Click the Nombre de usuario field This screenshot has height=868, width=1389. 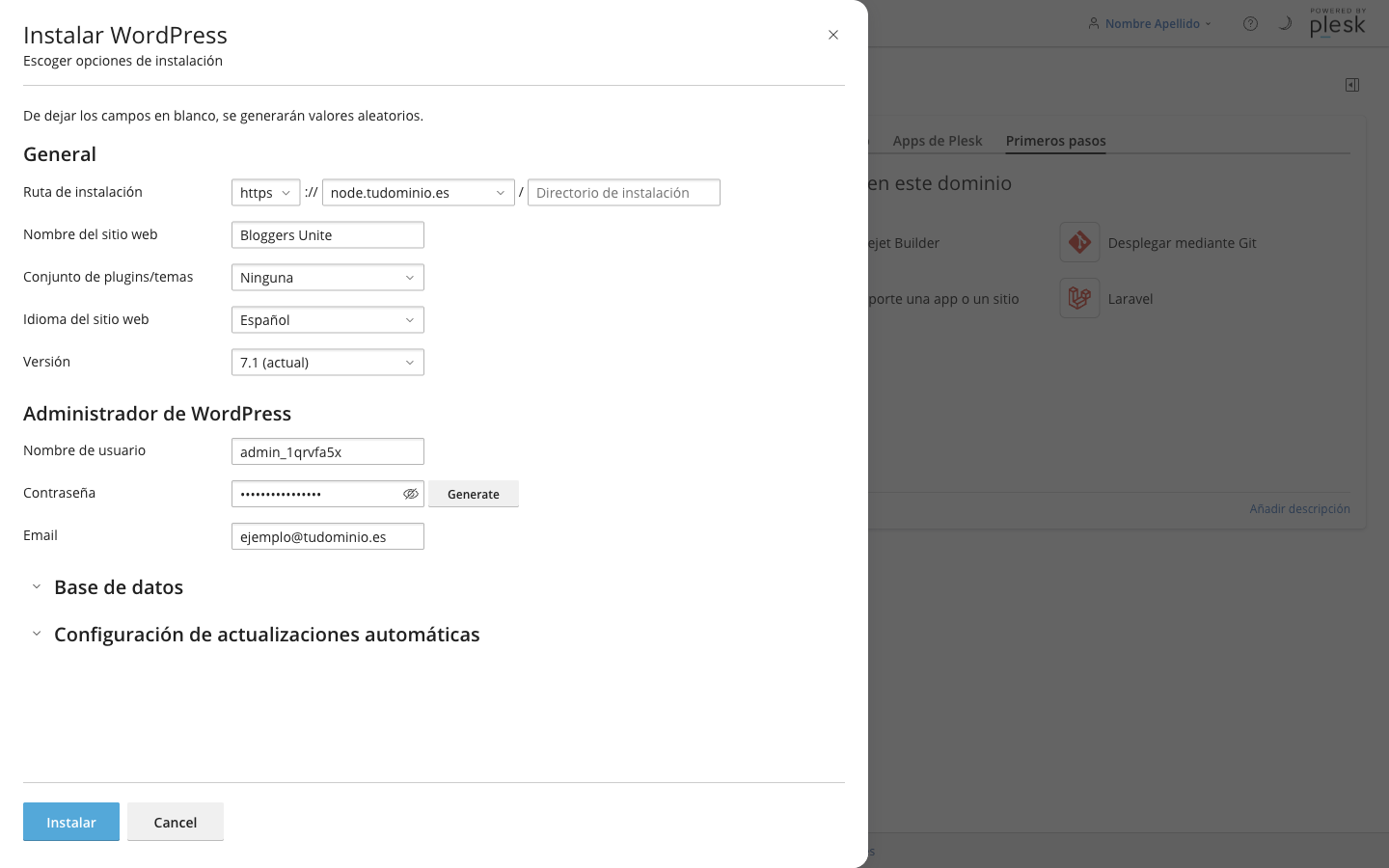point(328,451)
